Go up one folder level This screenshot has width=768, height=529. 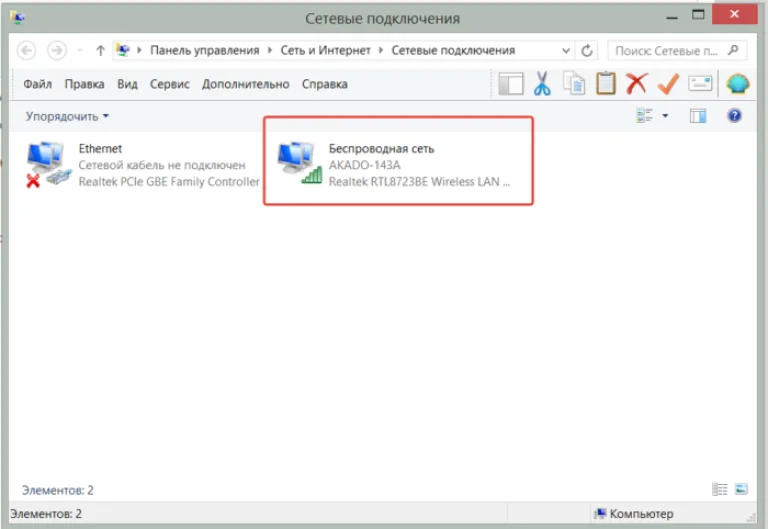pyautogui.click(x=100, y=50)
